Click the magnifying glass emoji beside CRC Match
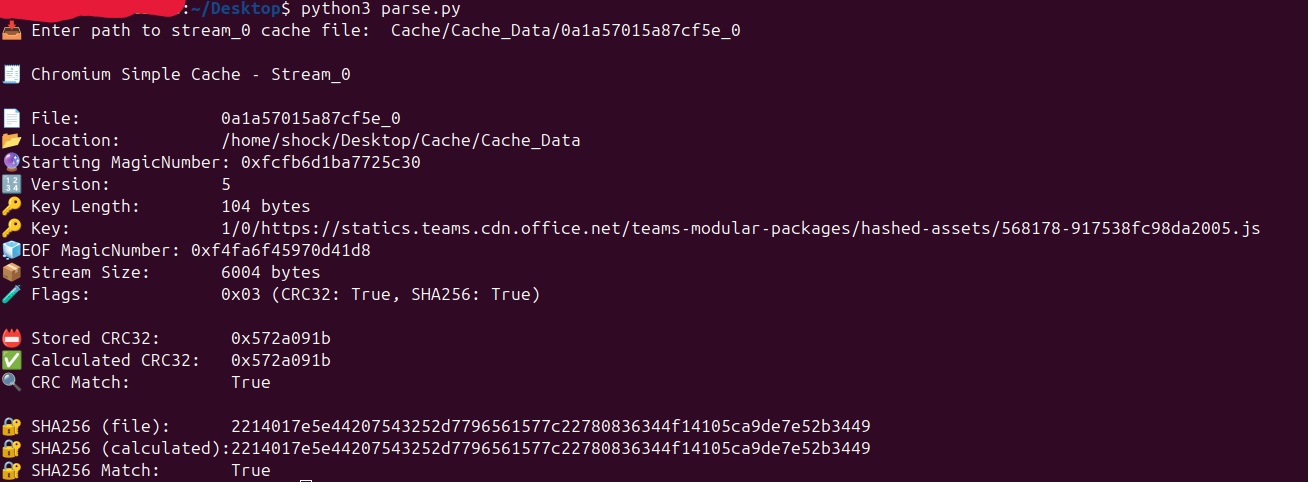 click(11, 382)
